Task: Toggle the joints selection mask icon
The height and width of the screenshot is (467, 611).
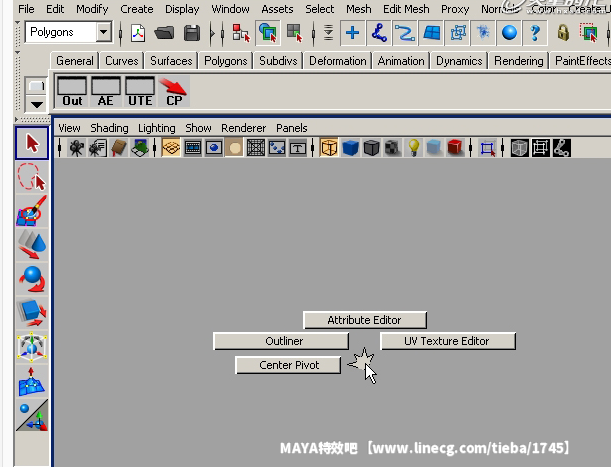Action: [x=379, y=33]
